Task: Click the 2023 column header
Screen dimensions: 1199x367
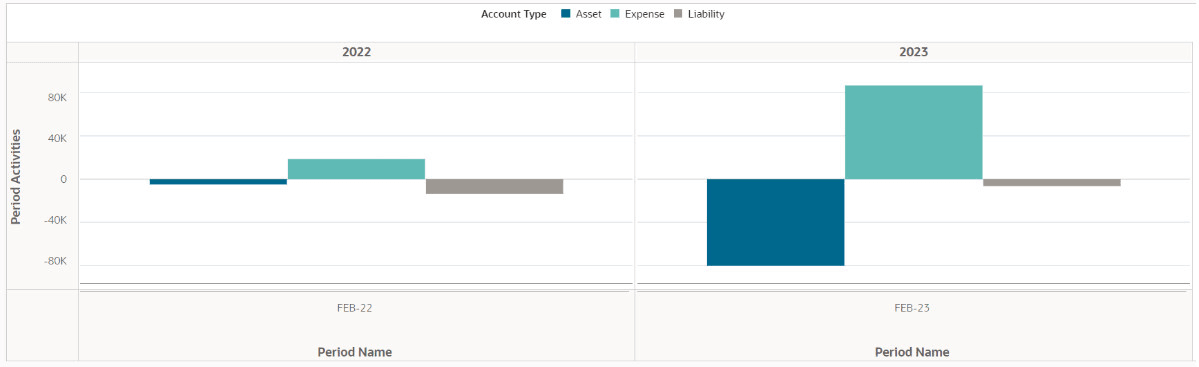Action: 913,52
